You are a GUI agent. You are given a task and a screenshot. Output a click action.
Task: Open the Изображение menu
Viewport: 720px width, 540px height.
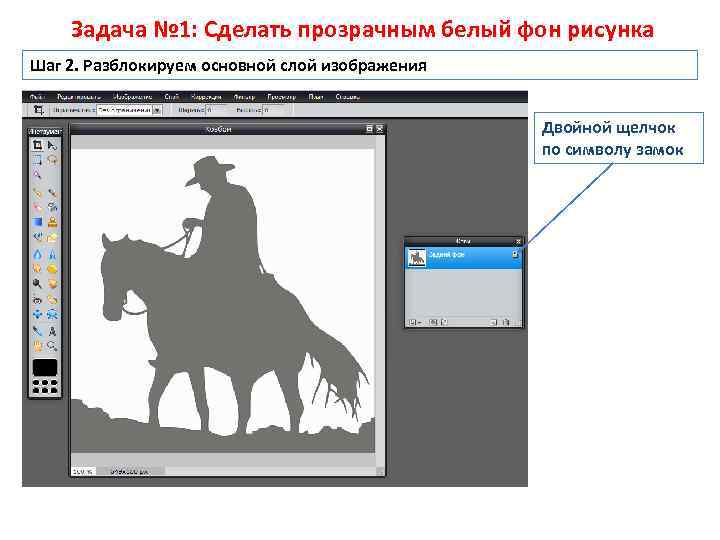pos(132,97)
